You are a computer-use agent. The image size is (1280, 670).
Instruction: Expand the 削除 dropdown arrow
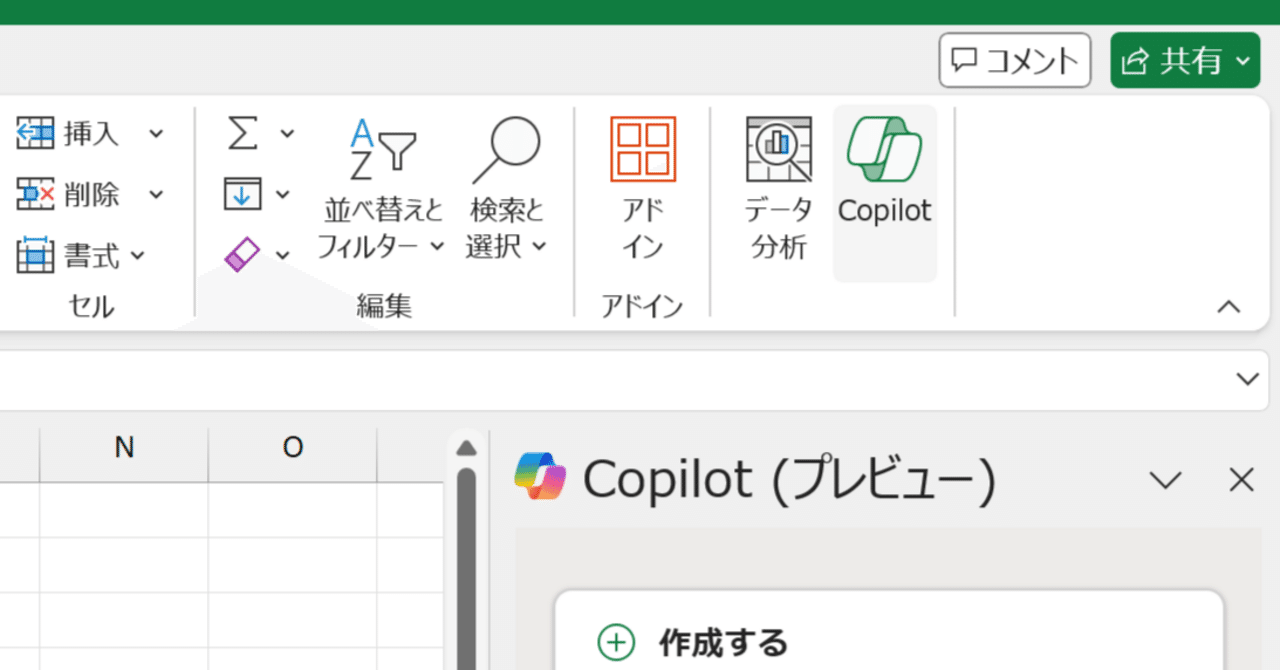tap(155, 194)
